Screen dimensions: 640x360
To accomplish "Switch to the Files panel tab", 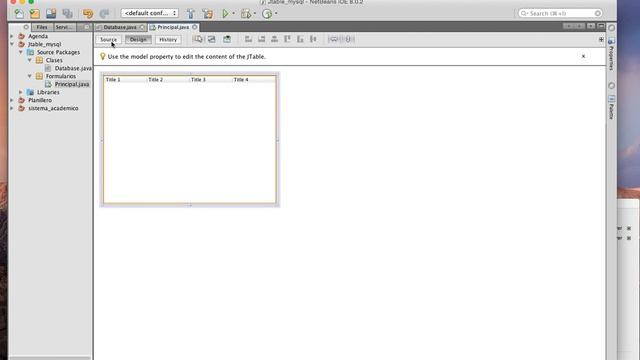I will (x=42, y=27).
